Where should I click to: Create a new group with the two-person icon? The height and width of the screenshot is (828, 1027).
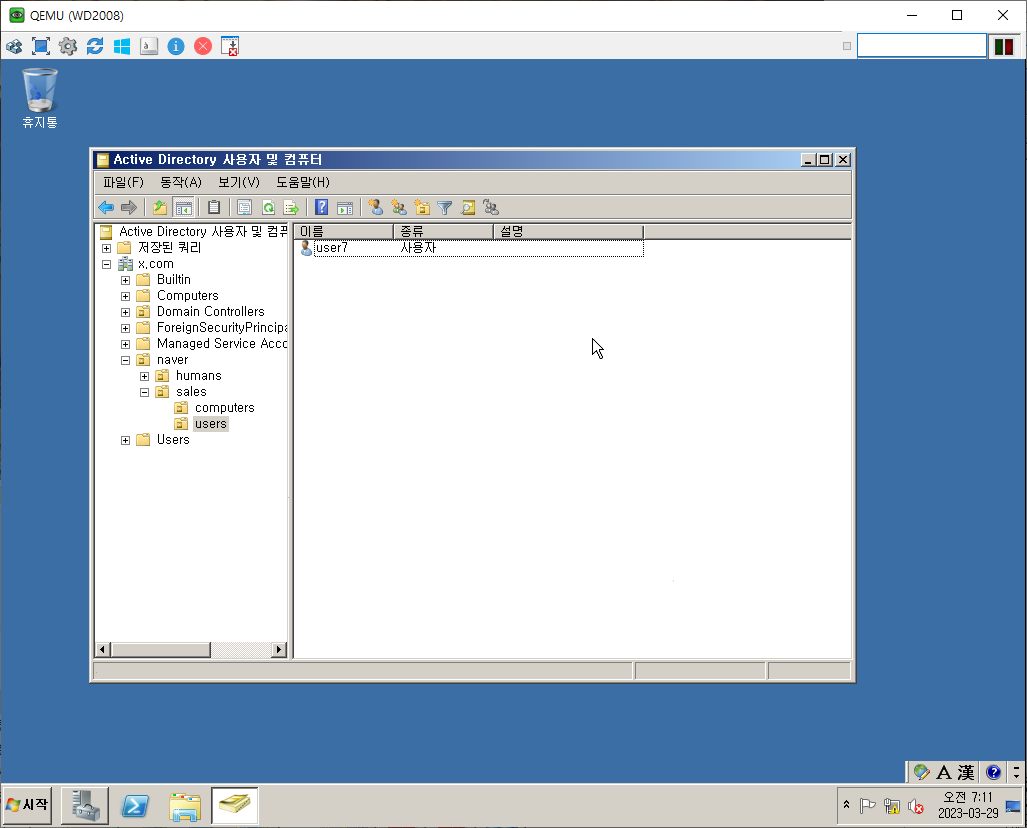pos(399,208)
